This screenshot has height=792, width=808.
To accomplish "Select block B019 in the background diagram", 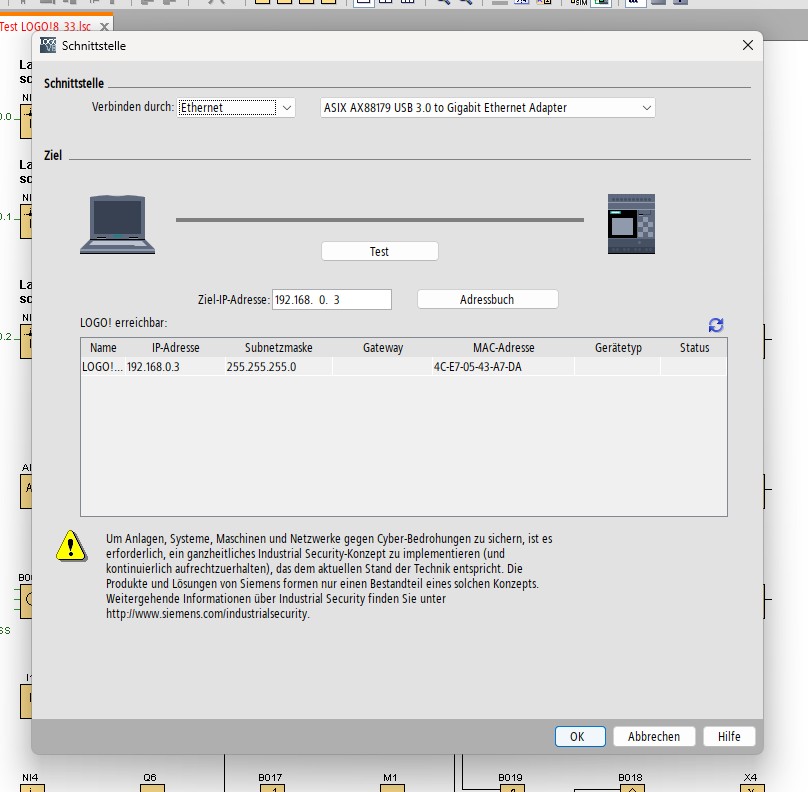I will 512,788.
